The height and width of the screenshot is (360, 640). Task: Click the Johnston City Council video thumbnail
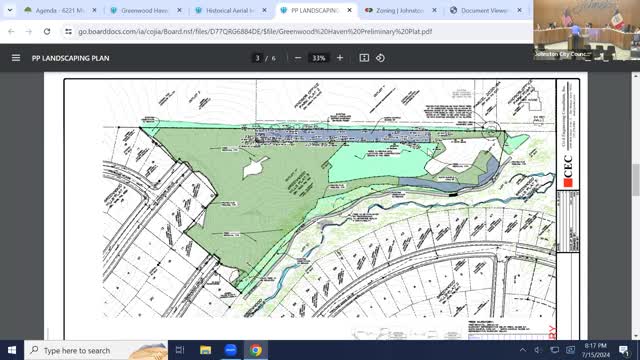coord(587,30)
